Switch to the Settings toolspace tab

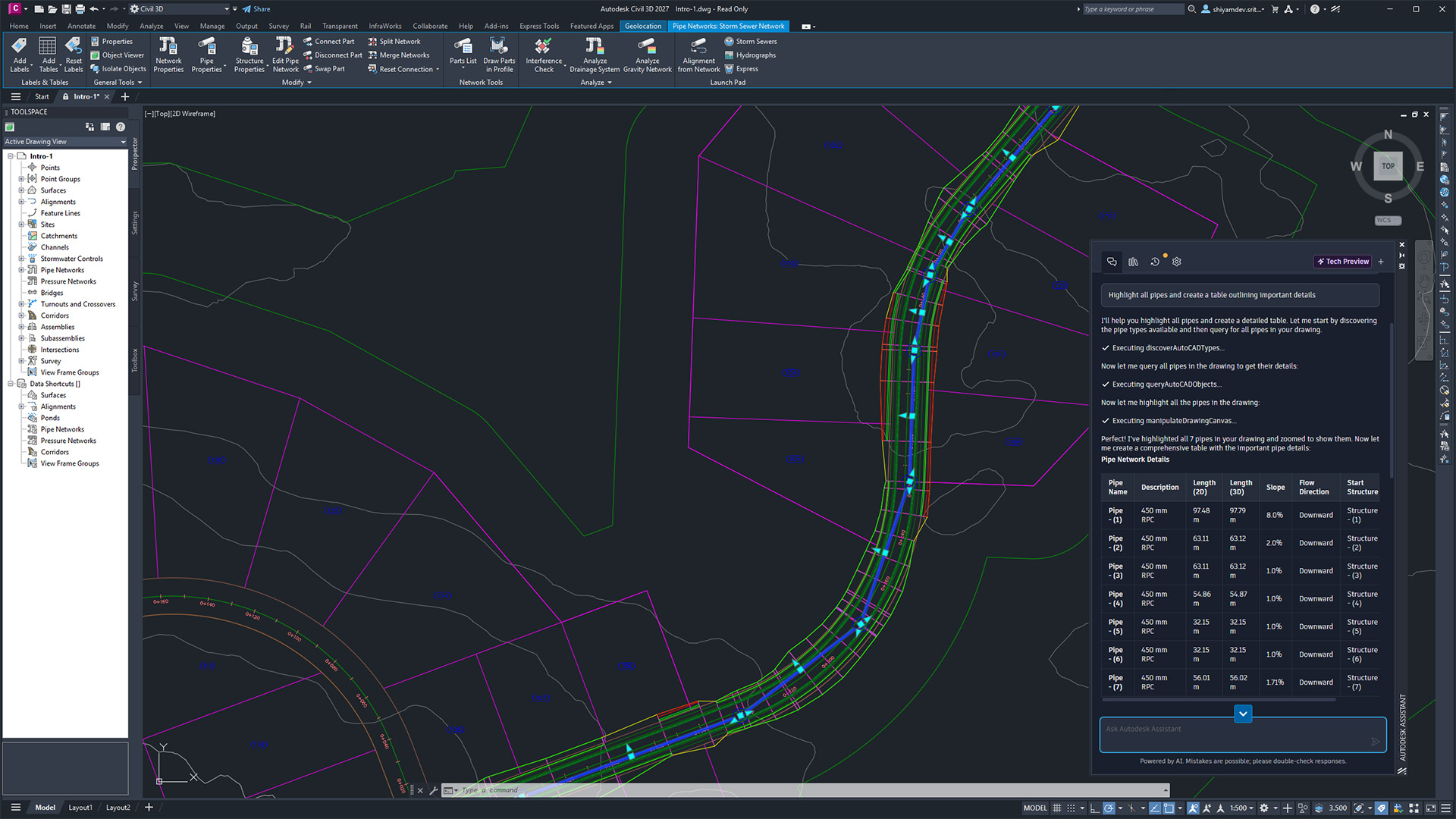point(135,223)
